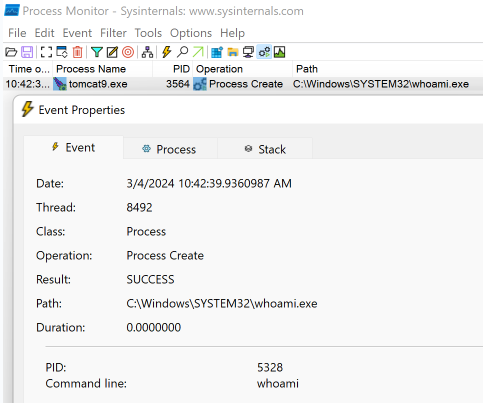Viewport: 483px width, 403px height.
Task: Click the Operation column header
Action: pyautogui.click(x=243, y=69)
